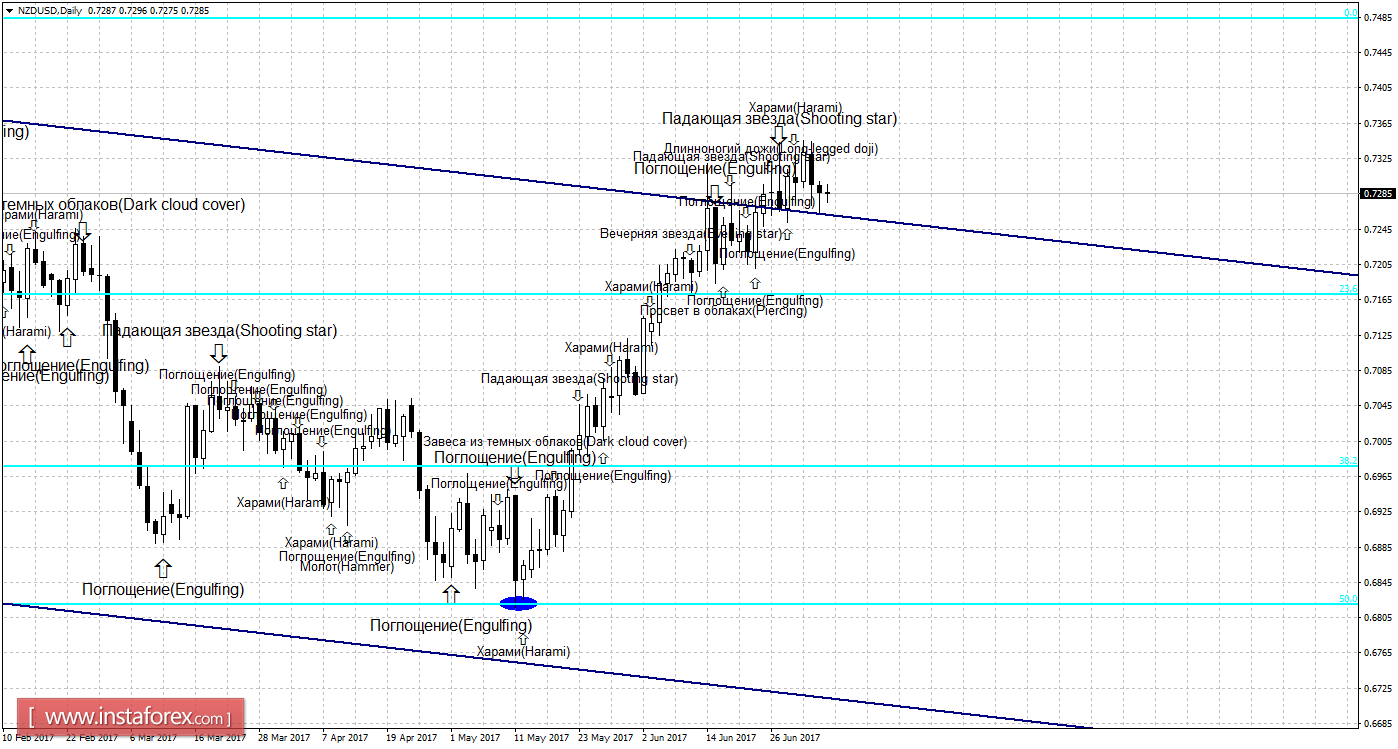This screenshot has height=749, width=1398.
Task: Click the current price tag 0.7285
Action: [x=1378, y=193]
